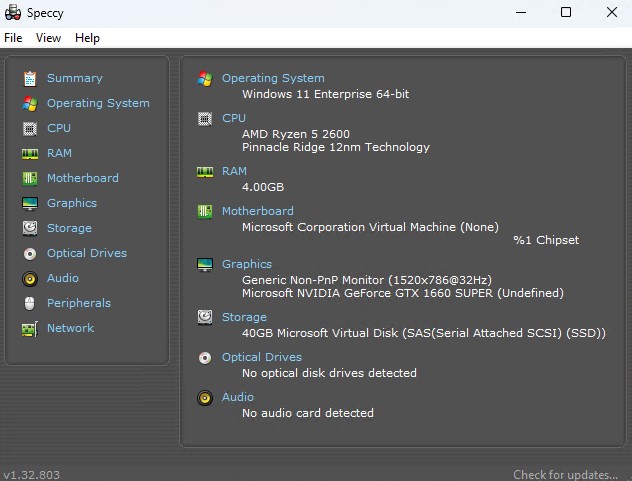
Task: Open Optical Drives from the sidebar
Action: click(x=87, y=253)
